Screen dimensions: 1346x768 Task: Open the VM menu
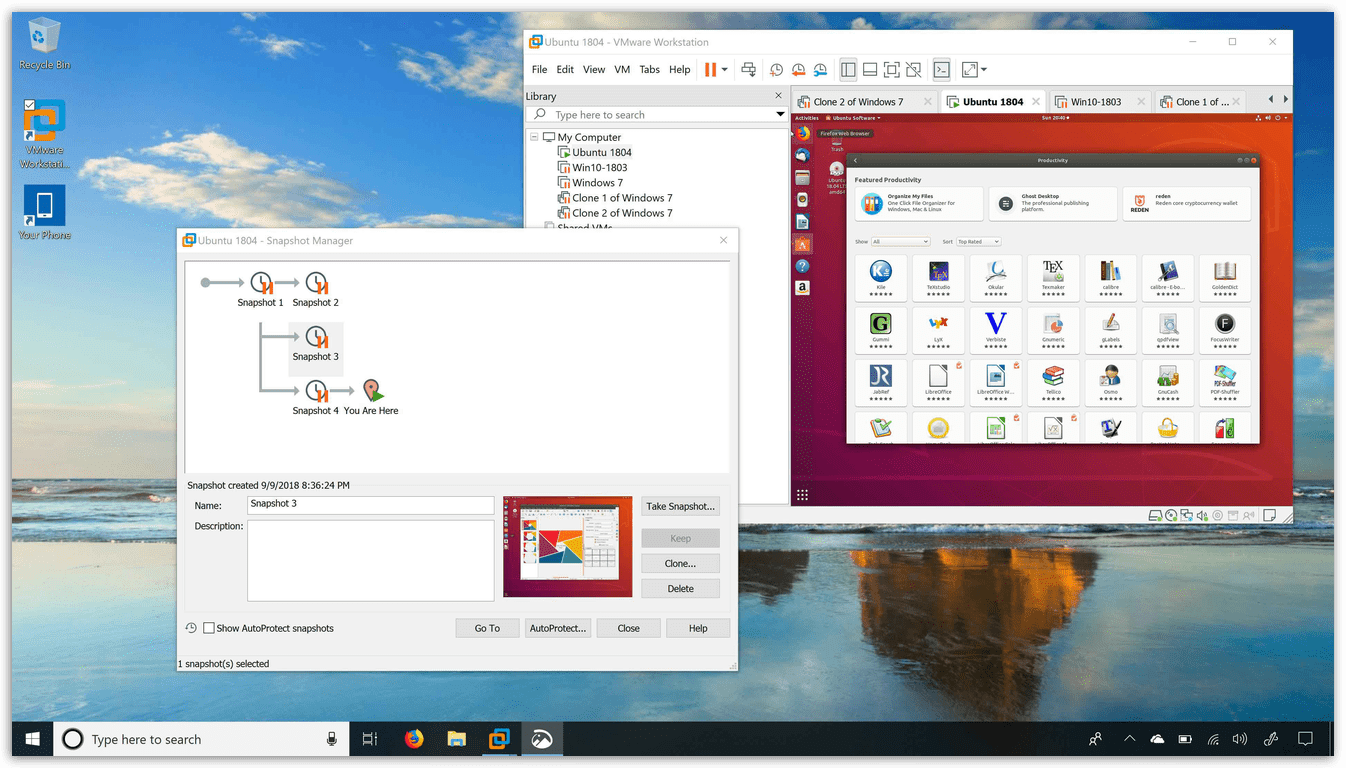[621, 69]
